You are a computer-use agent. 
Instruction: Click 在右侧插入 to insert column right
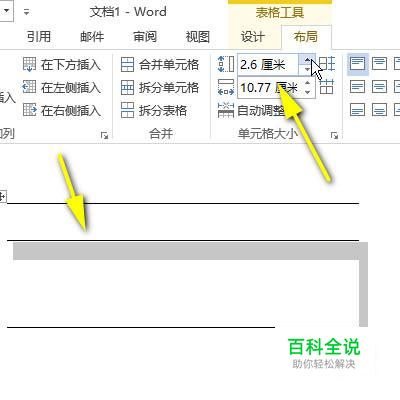(x=62, y=110)
